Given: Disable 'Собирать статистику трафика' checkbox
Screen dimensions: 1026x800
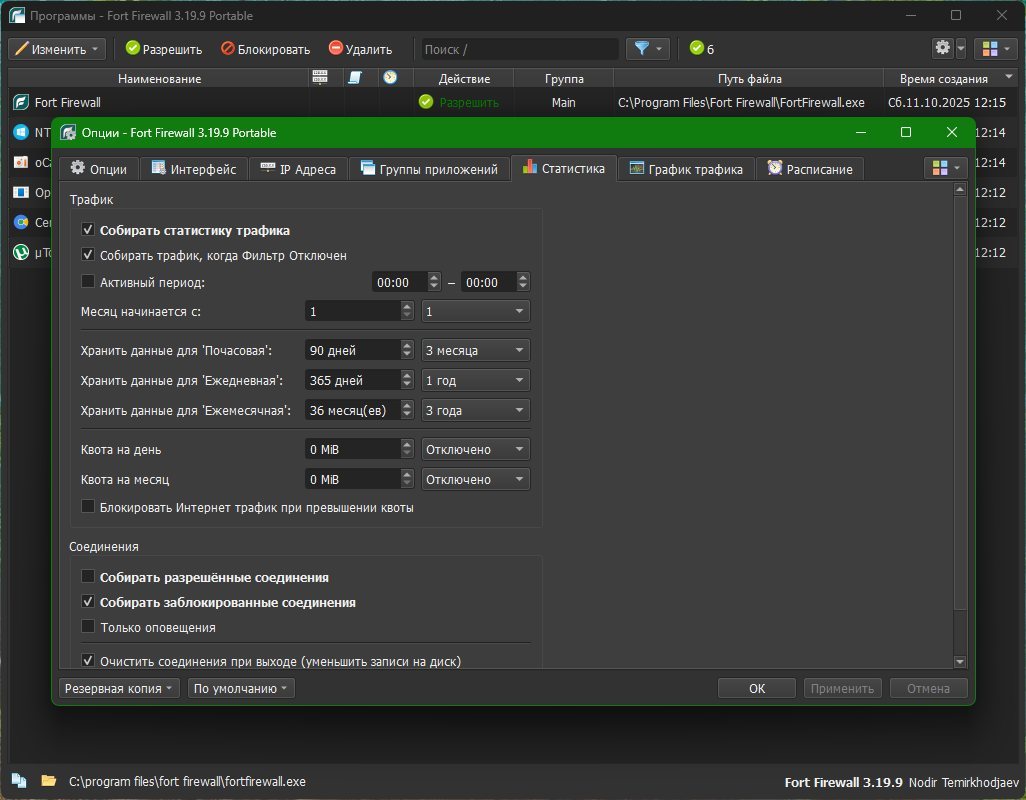Looking at the screenshot, I should [x=88, y=230].
